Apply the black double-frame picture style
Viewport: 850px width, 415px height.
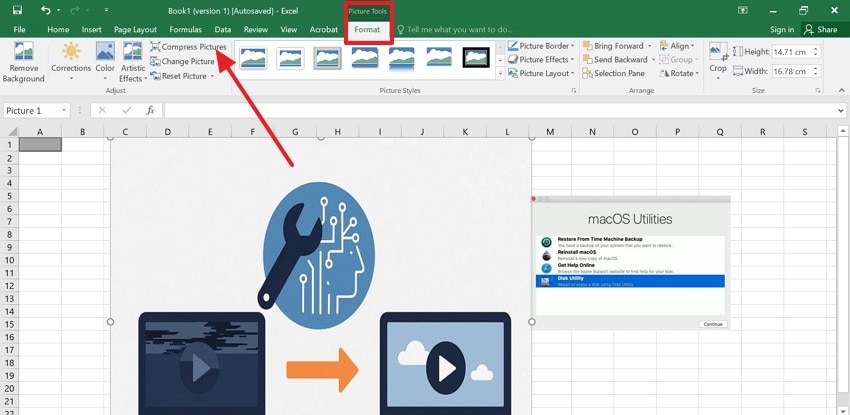(476, 57)
